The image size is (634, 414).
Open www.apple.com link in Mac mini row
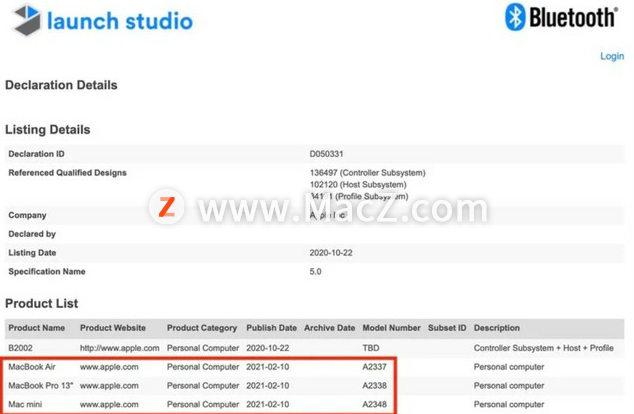point(109,404)
